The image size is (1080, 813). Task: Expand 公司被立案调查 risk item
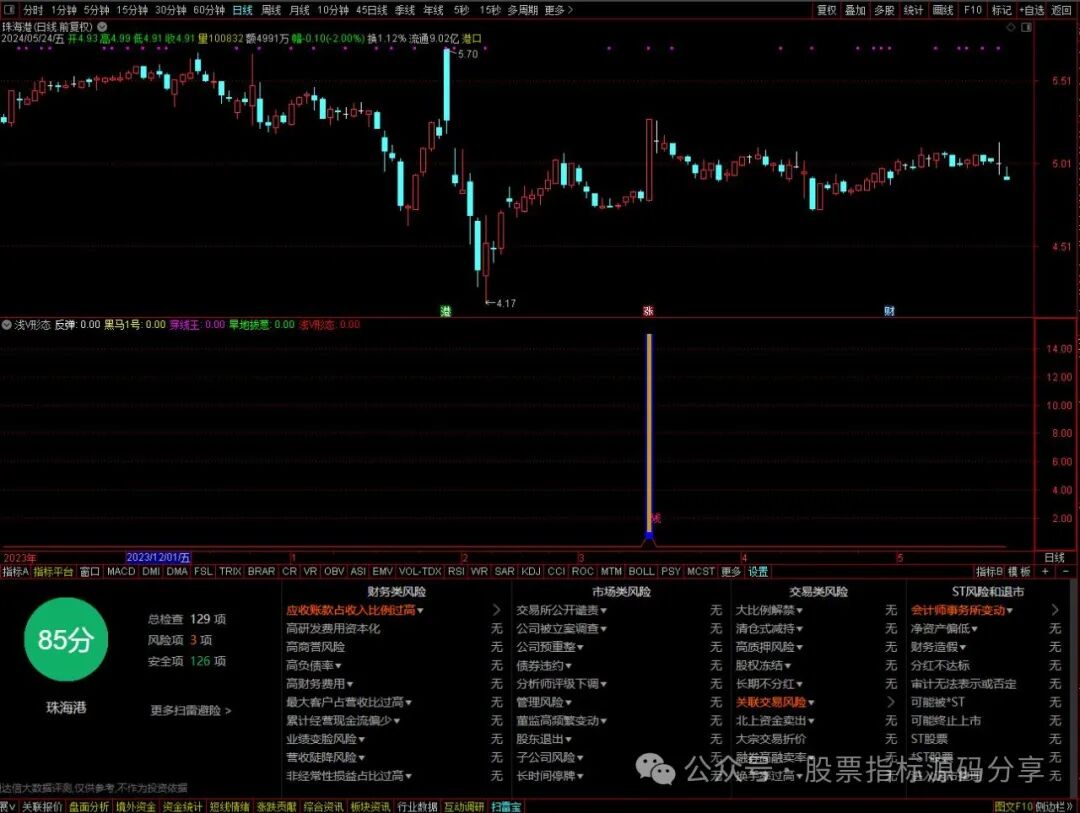tap(561, 628)
